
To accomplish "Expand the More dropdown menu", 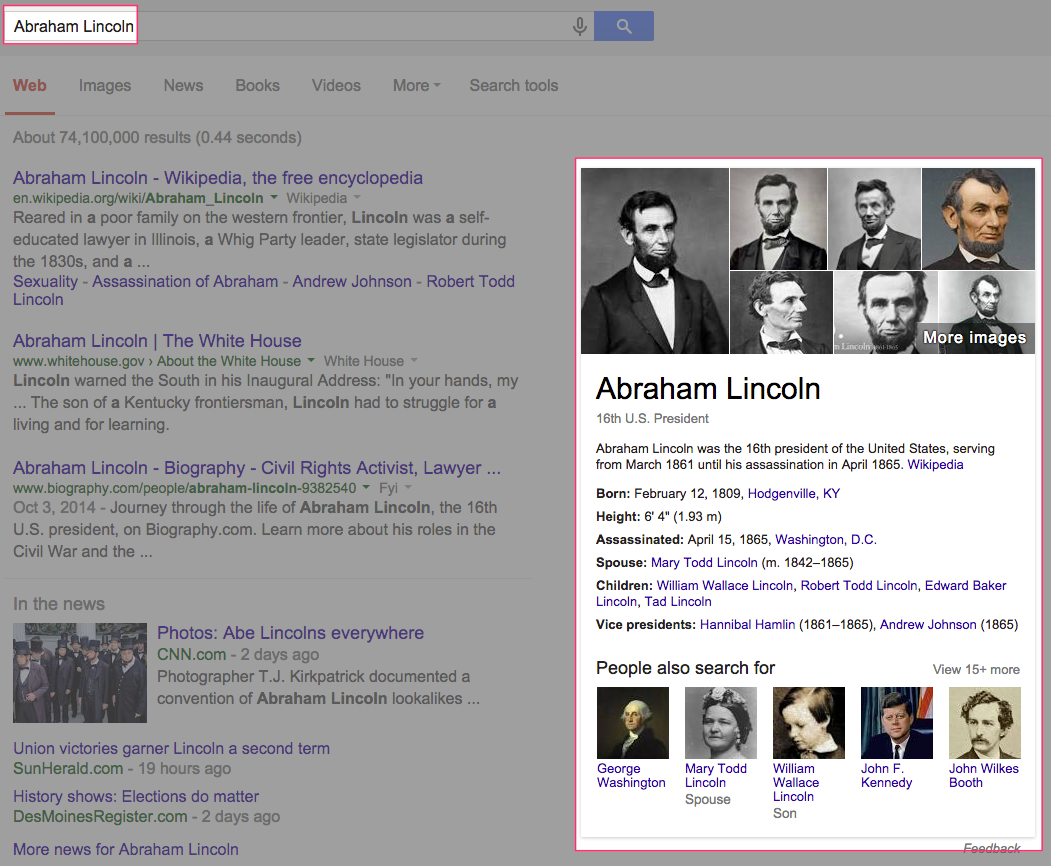I will tap(416, 86).
